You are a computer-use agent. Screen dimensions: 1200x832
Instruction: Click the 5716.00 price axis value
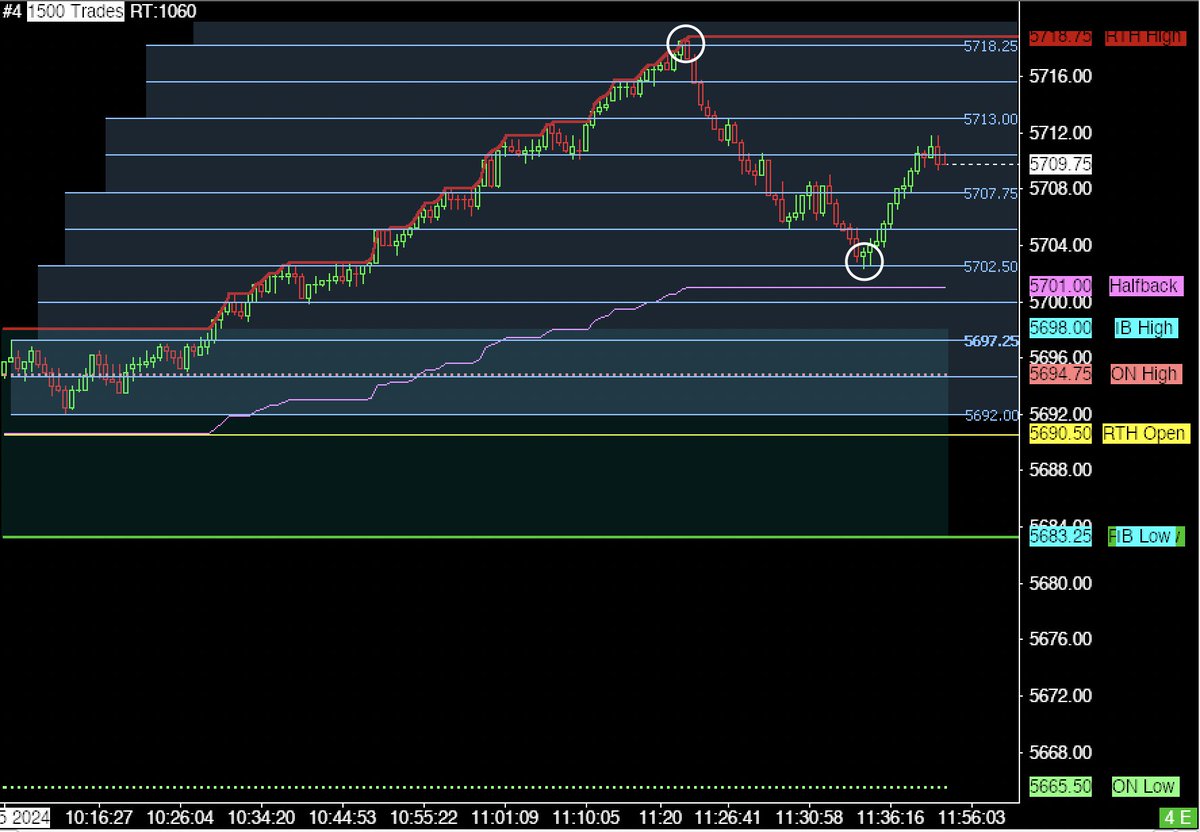coord(1061,76)
